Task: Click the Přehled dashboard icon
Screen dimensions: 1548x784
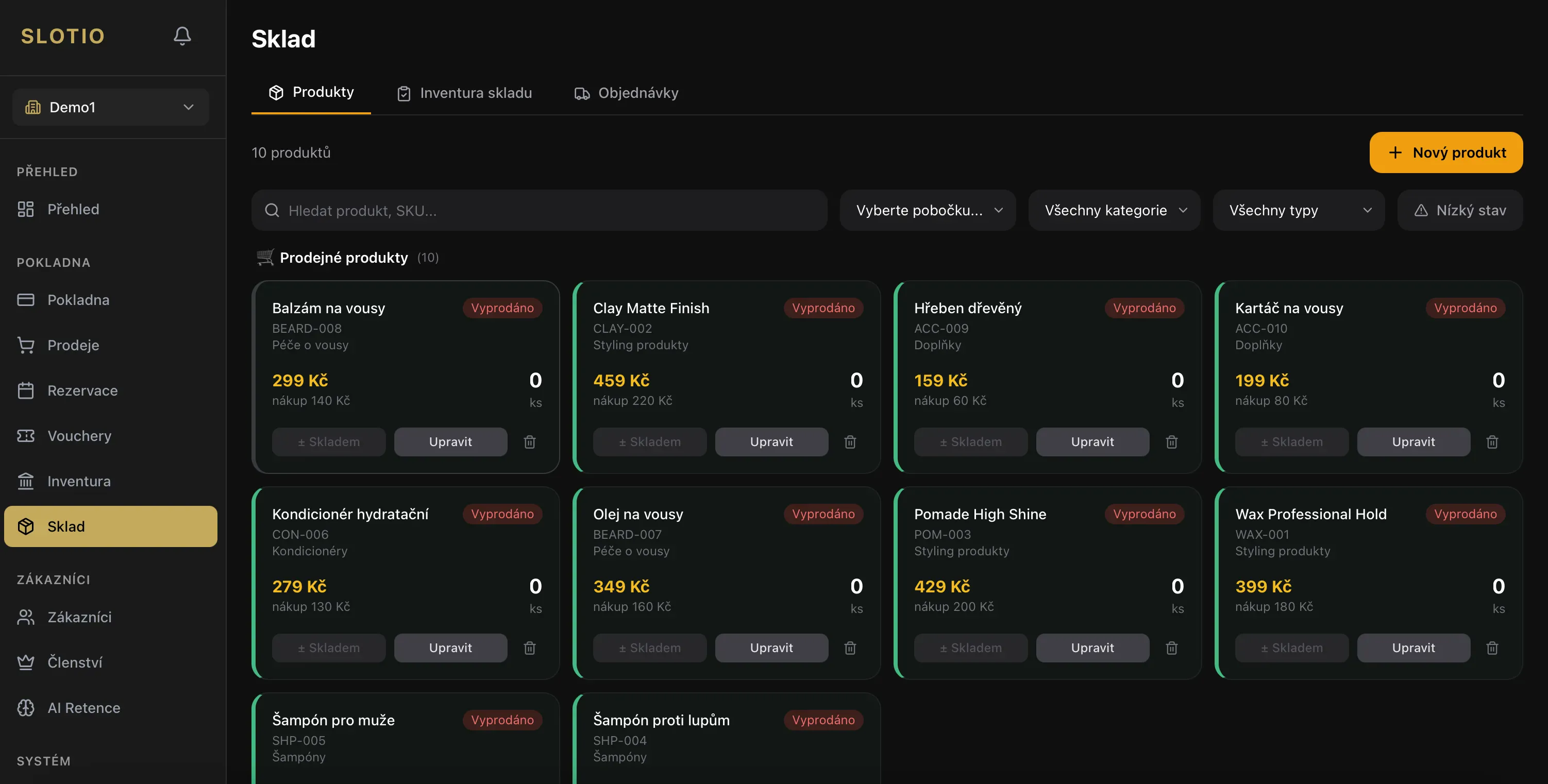Action: [26, 209]
